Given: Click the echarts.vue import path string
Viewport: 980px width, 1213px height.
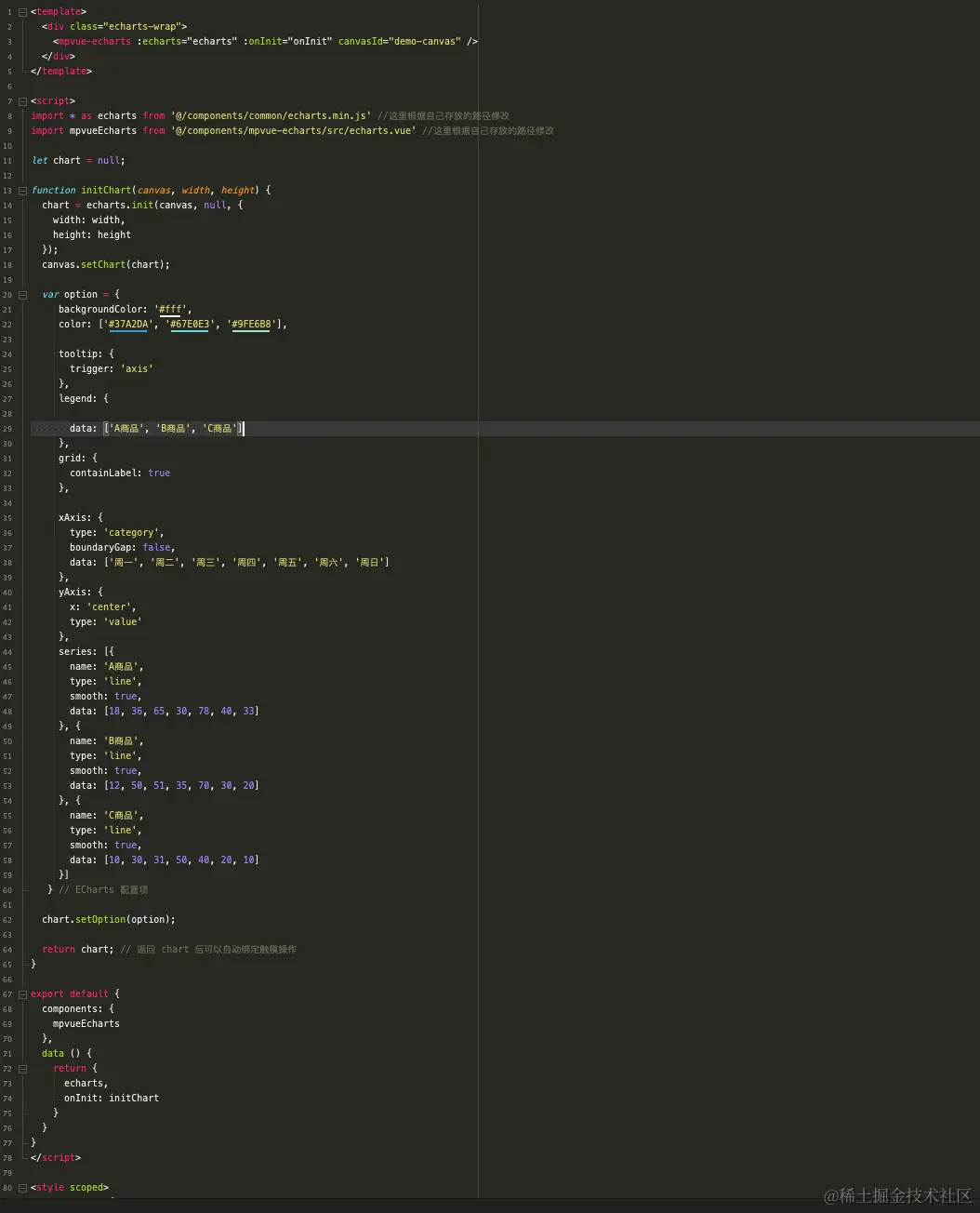Looking at the screenshot, I should pyautogui.click(x=293, y=131).
